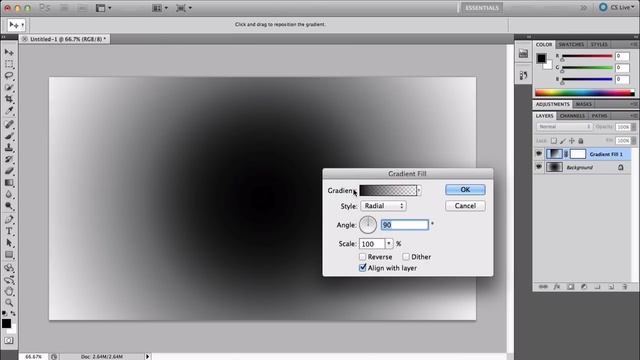Open the Screen Mode dropdown
Screen dimensions: 640x360
coord(184,8)
